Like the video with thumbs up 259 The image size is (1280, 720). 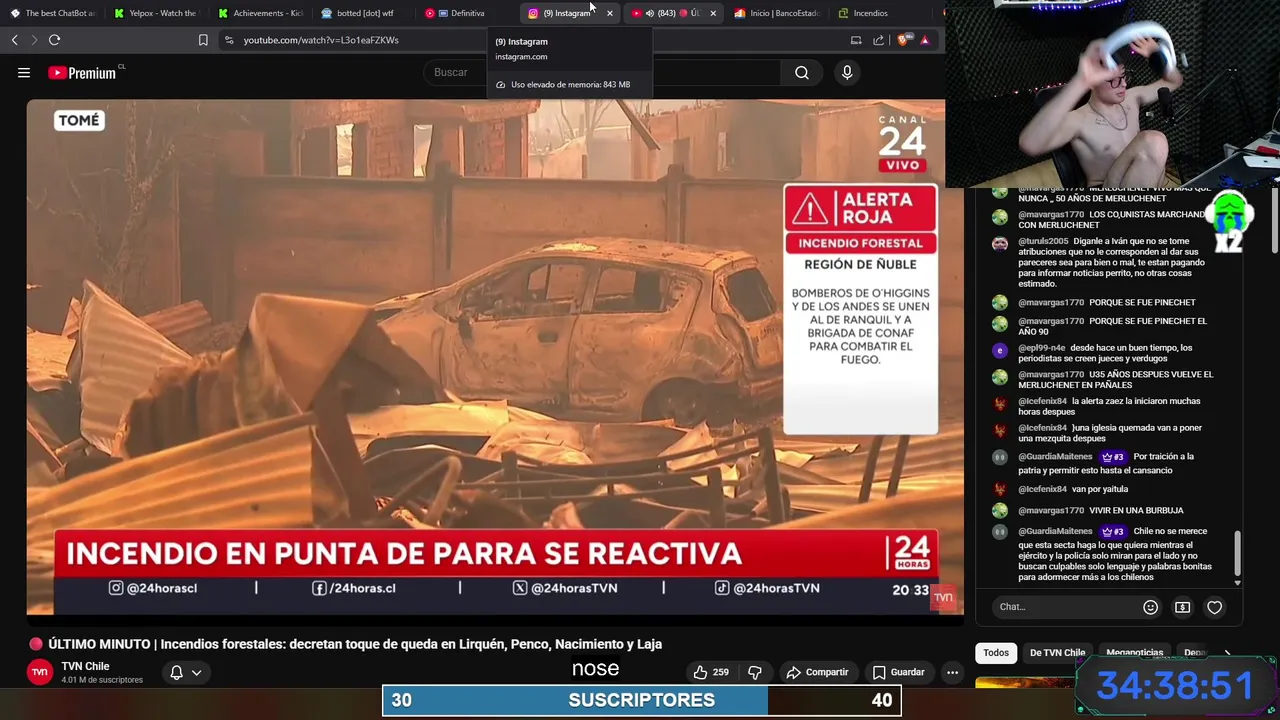tap(711, 672)
